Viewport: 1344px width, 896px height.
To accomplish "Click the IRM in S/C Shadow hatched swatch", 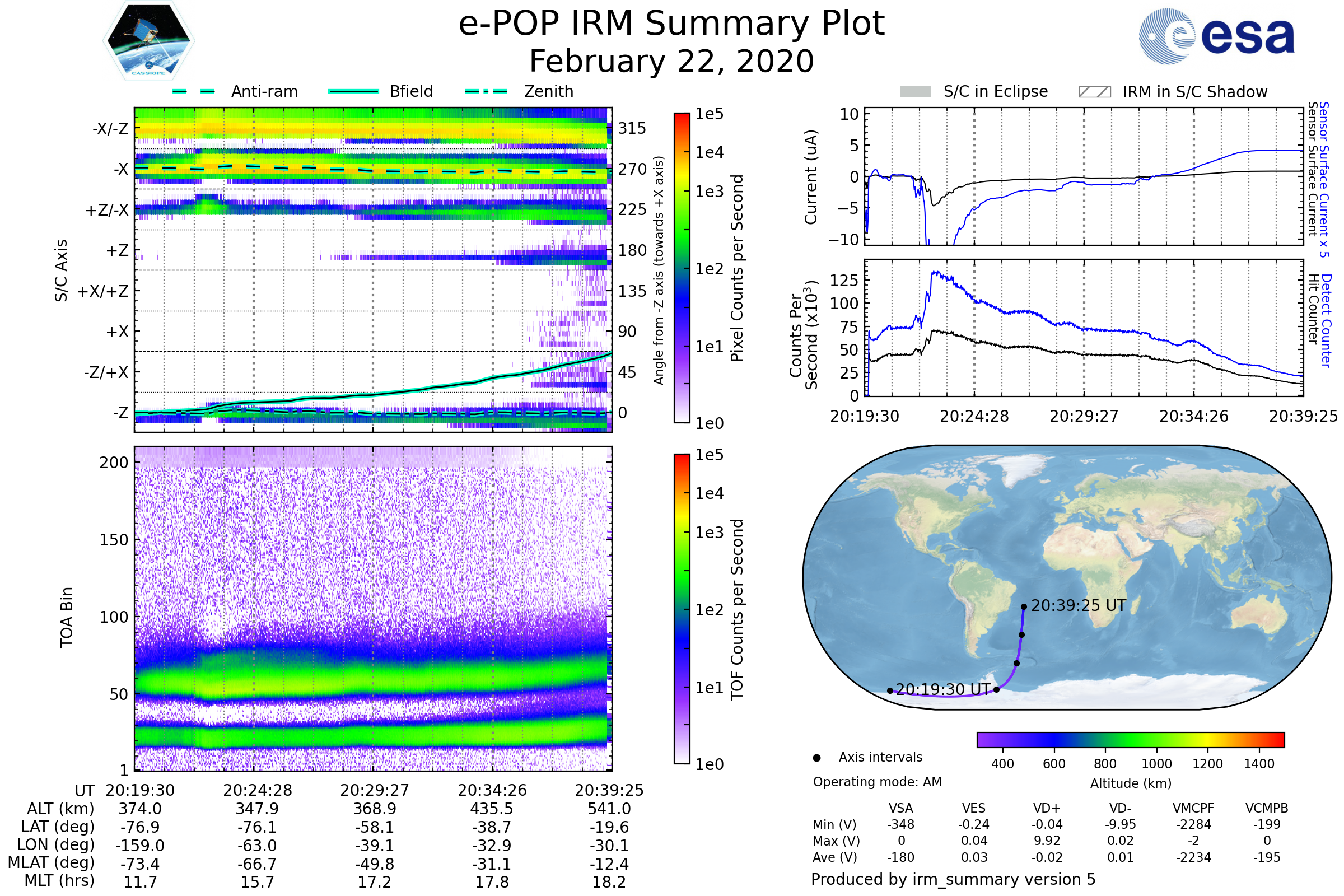I will 1094,92.
